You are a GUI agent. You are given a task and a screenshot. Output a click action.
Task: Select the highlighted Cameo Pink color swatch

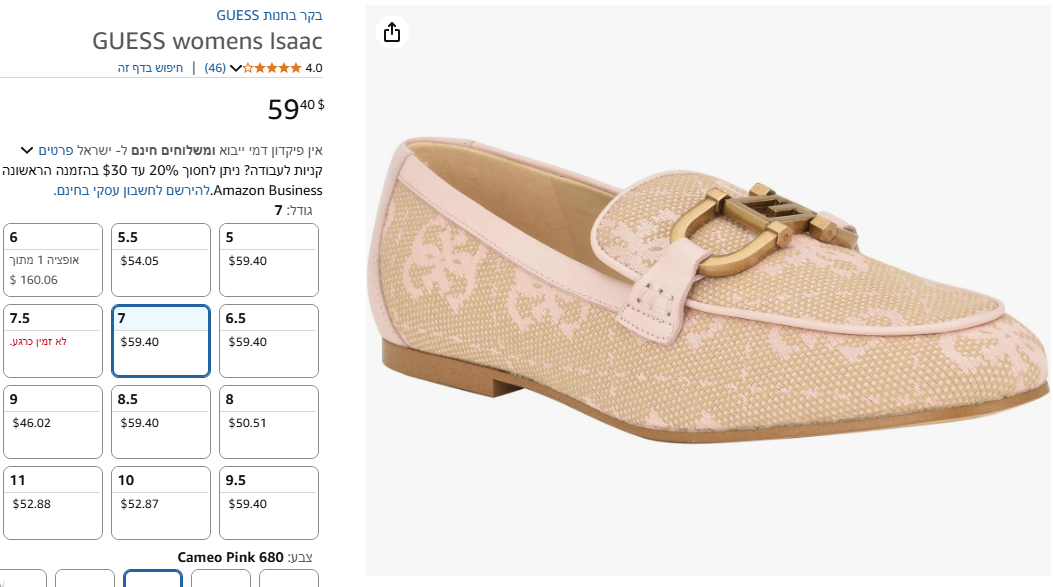pos(153,579)
